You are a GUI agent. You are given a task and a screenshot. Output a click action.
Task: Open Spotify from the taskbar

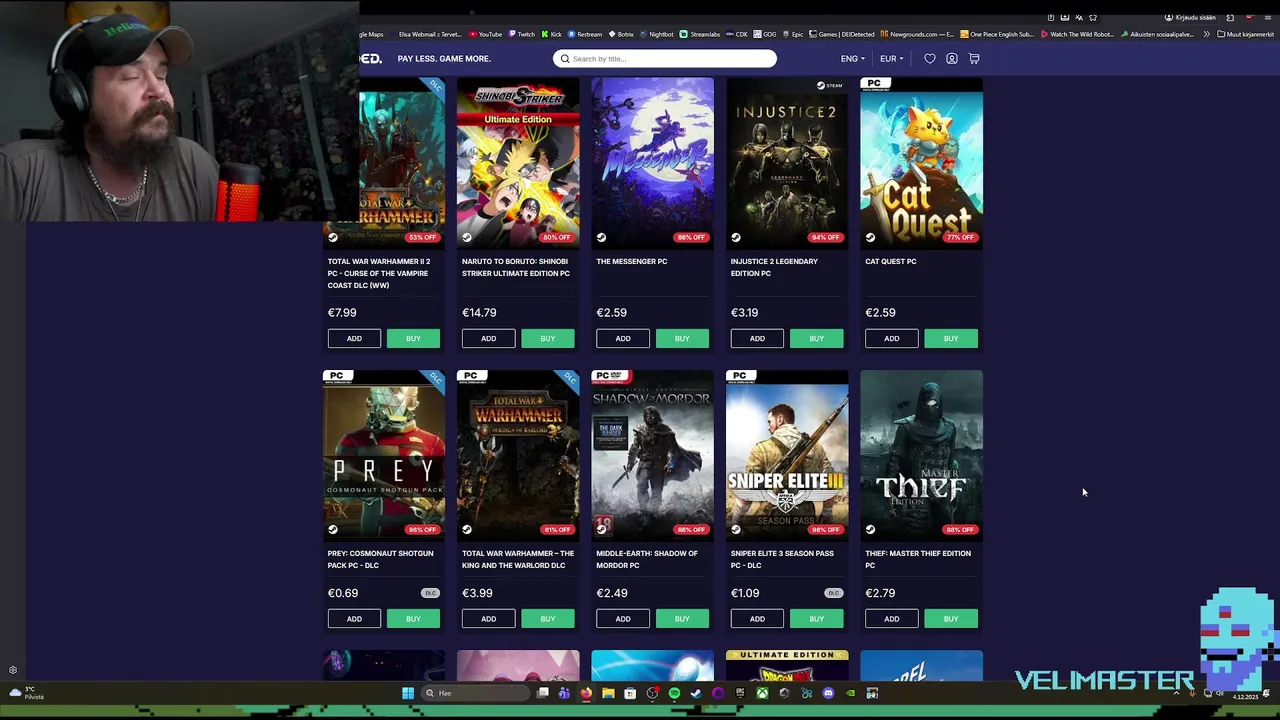coord(674,693)
